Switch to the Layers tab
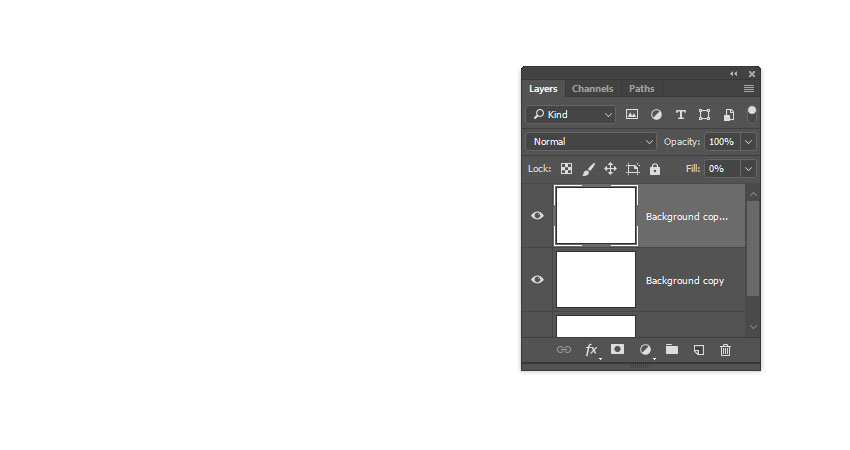The image size is (850, 450). tap(543, 88)
